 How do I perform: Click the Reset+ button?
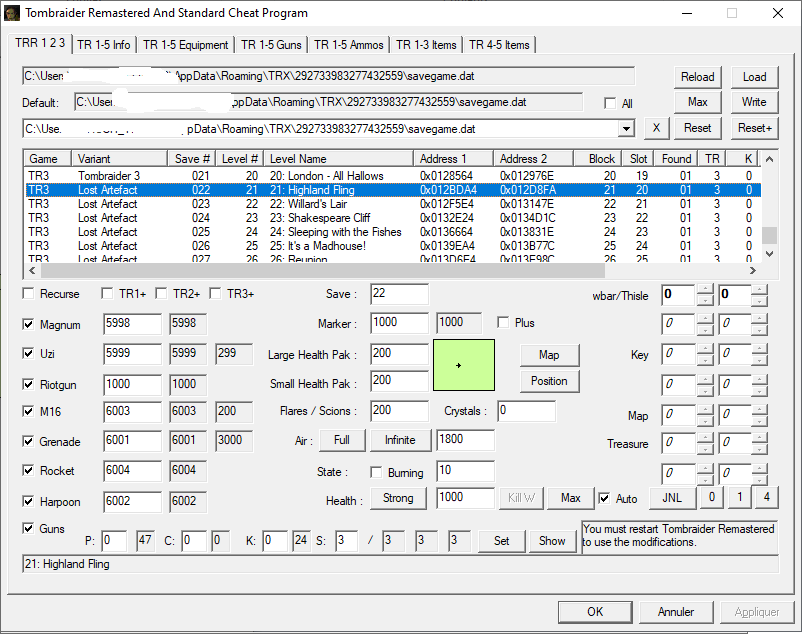[754, 128]
